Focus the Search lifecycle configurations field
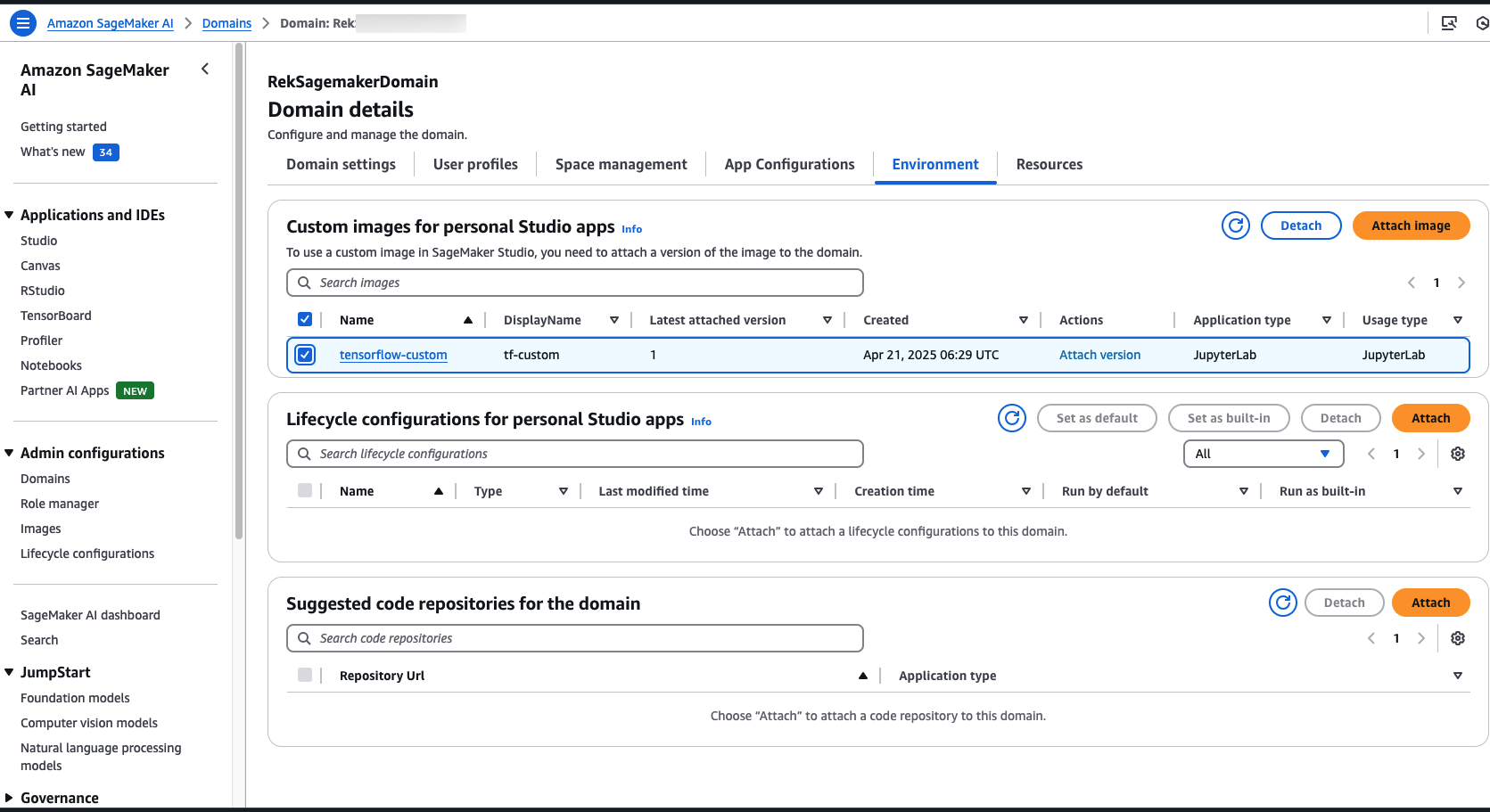 coord(575,454)
